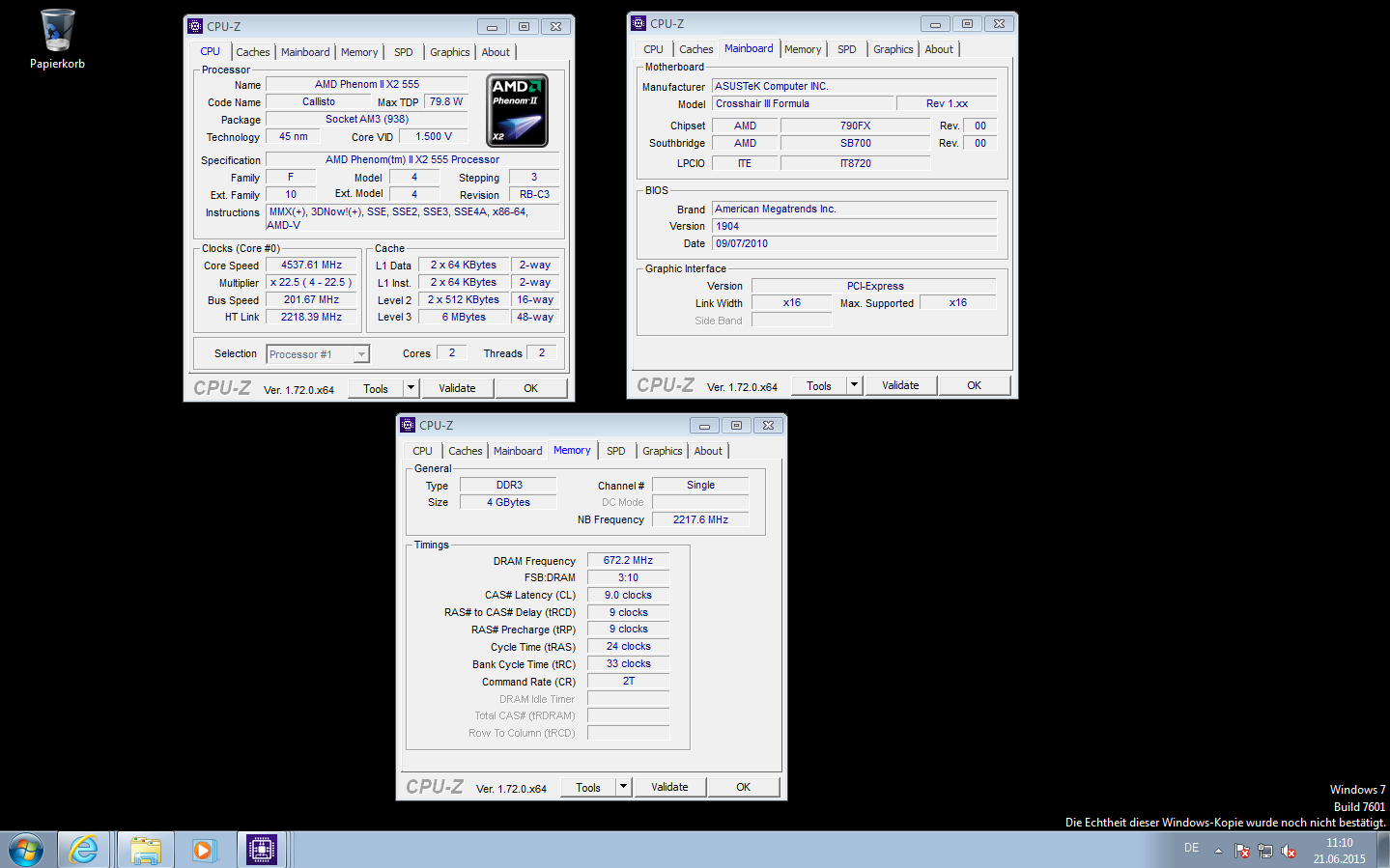Select SPD tab in CPU window
The width and height of the screenshot is (1390, 868).
click(x=404, y=52)
